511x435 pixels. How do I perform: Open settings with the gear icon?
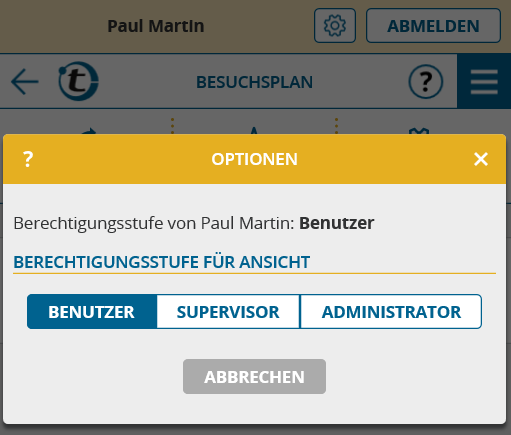click(335, 26)
